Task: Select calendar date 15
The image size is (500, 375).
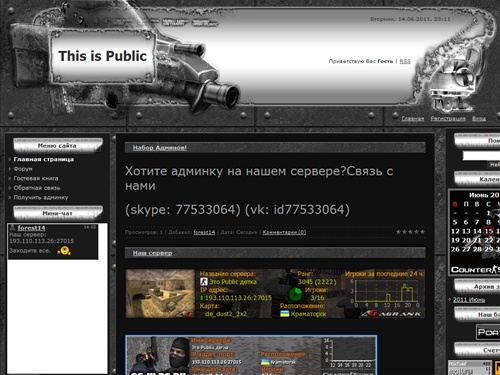Action: [x=488, y=231]
